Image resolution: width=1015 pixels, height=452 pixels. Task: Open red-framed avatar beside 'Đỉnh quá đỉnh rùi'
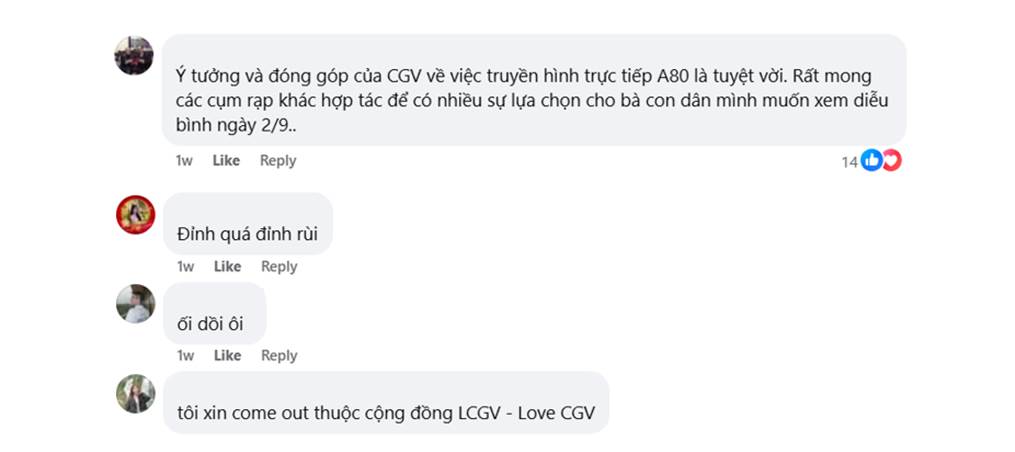coord(135,214)
